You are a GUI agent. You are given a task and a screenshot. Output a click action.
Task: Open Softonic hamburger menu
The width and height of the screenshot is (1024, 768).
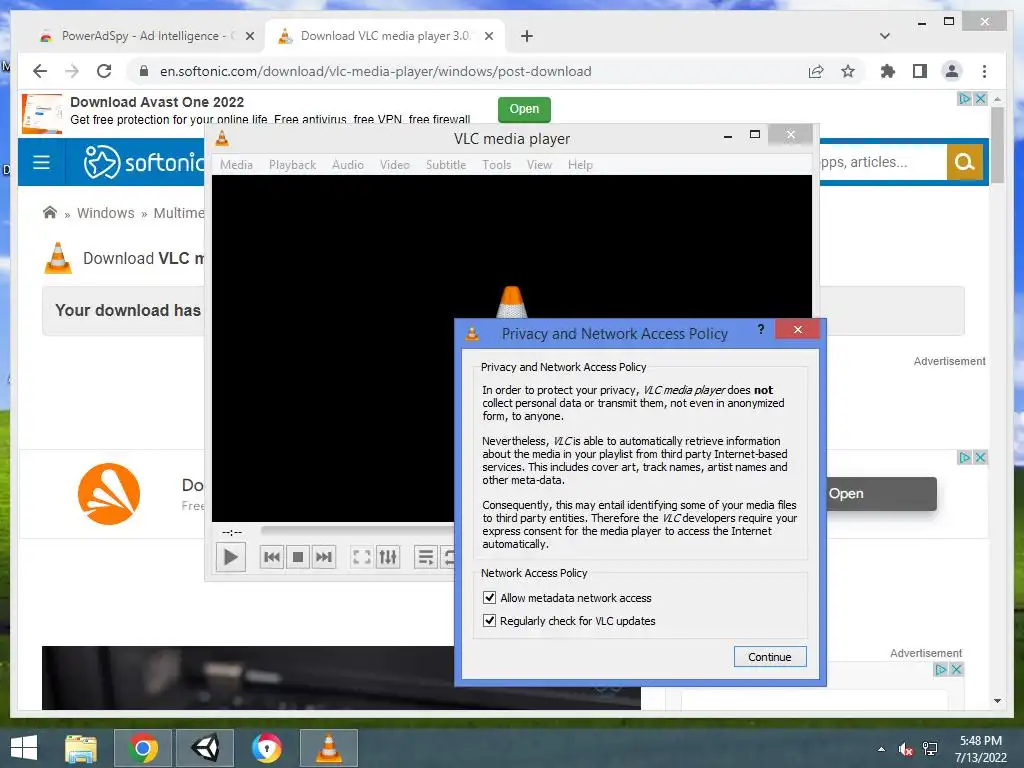click(x=41, y=162)
